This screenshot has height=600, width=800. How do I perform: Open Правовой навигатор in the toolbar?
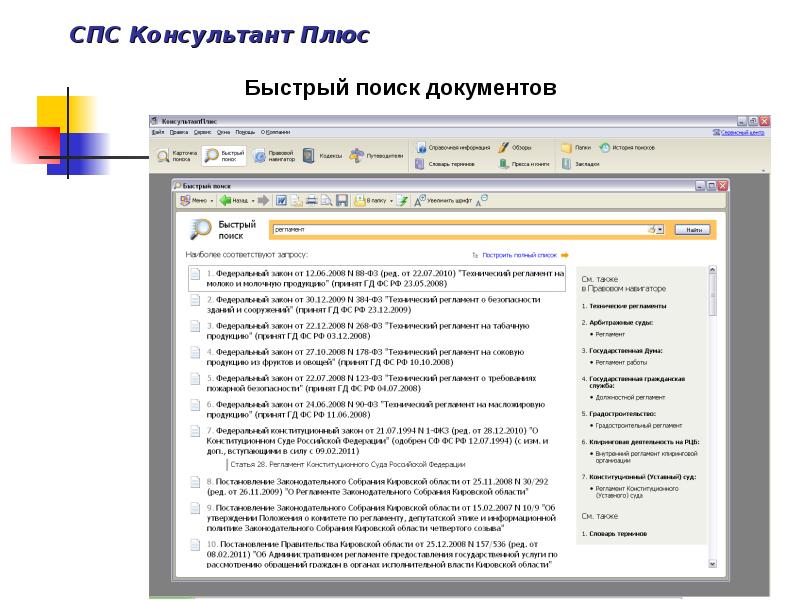pos(274,155)
